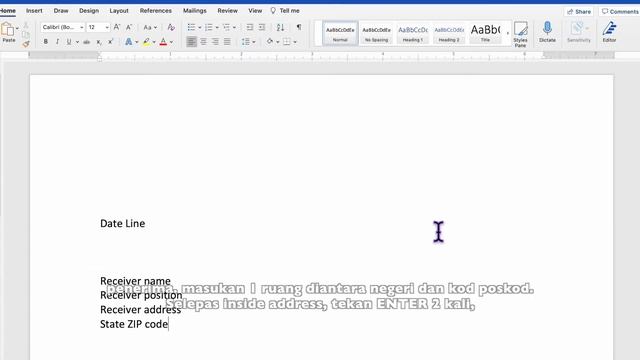
Task: Open highlight color picker arrow
Action: (154, 42)
